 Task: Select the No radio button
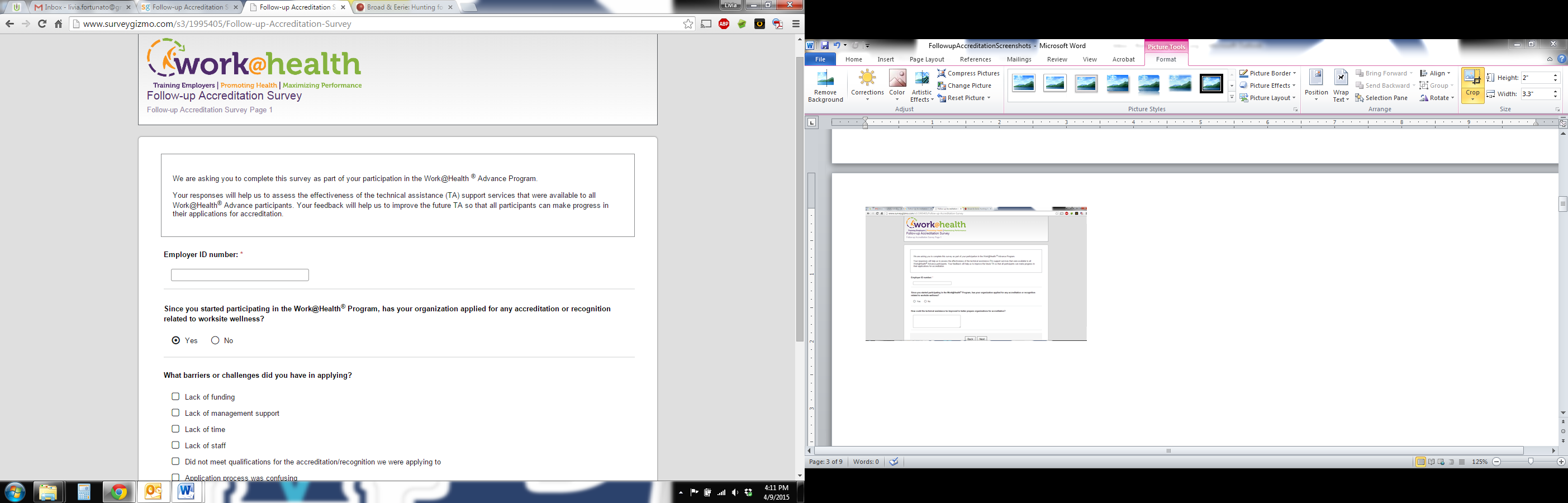pos(215,340)
